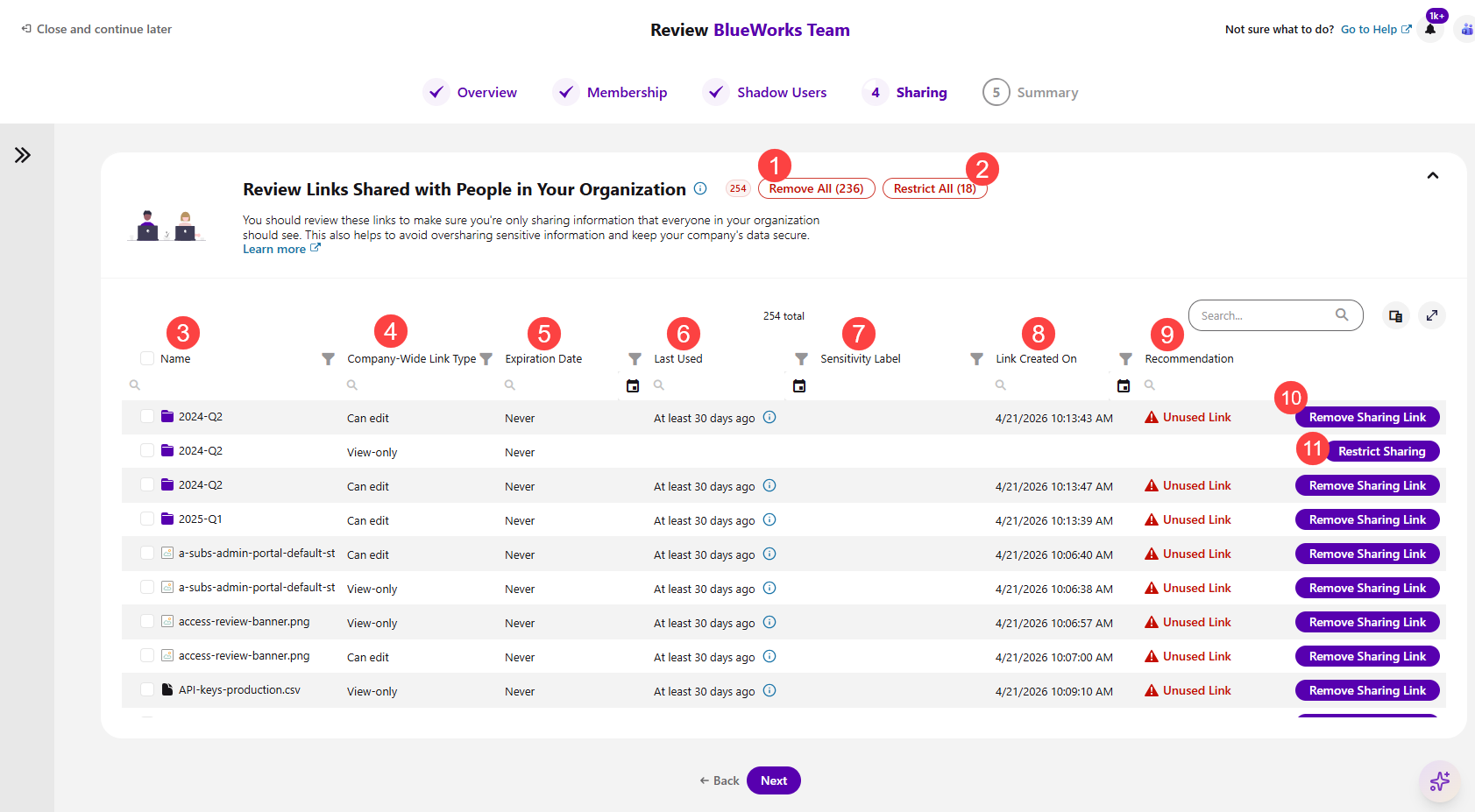This screenshot has width=1475, height=812.
Task: Go to the Membership step
Action: point(610,92)
